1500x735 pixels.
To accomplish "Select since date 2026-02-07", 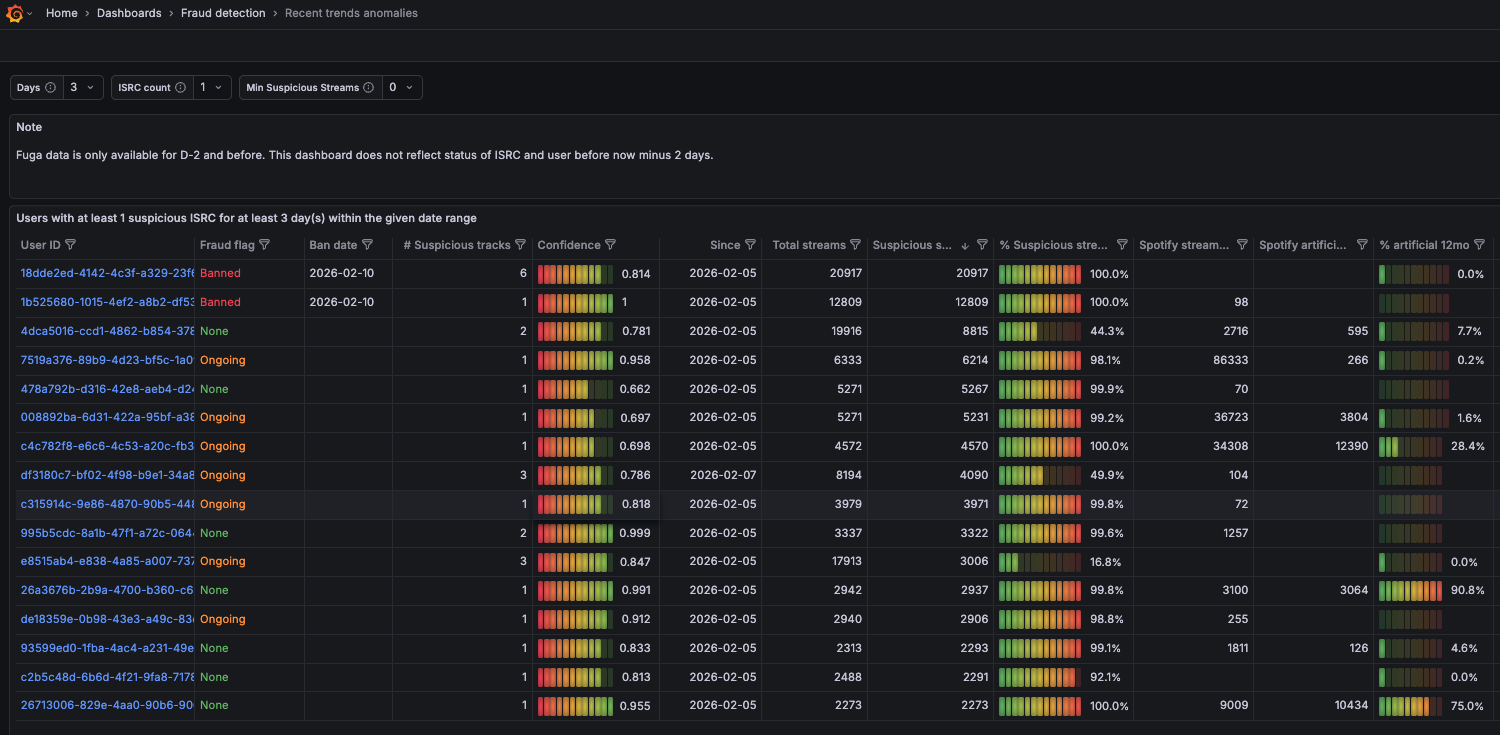I will 723,475.
